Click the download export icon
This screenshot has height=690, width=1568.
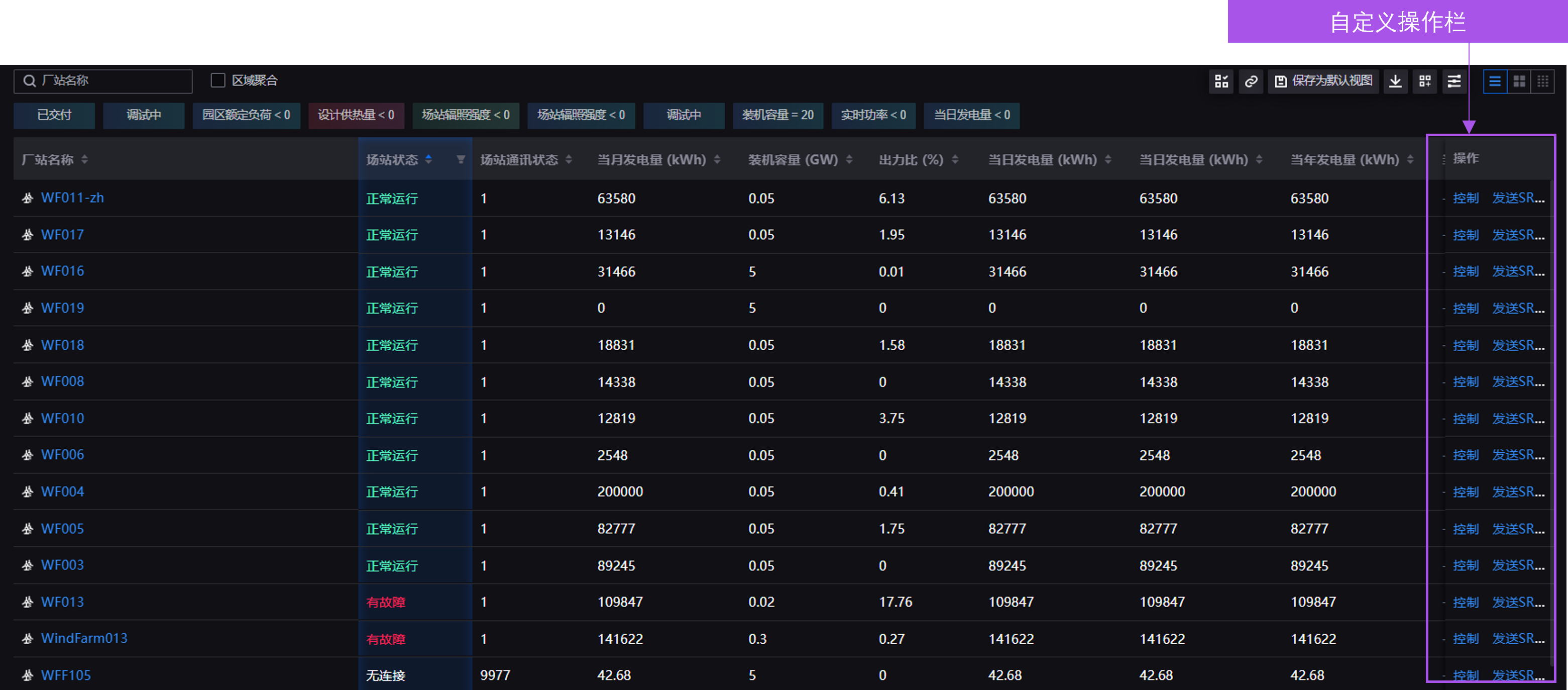coord(1395,81)
